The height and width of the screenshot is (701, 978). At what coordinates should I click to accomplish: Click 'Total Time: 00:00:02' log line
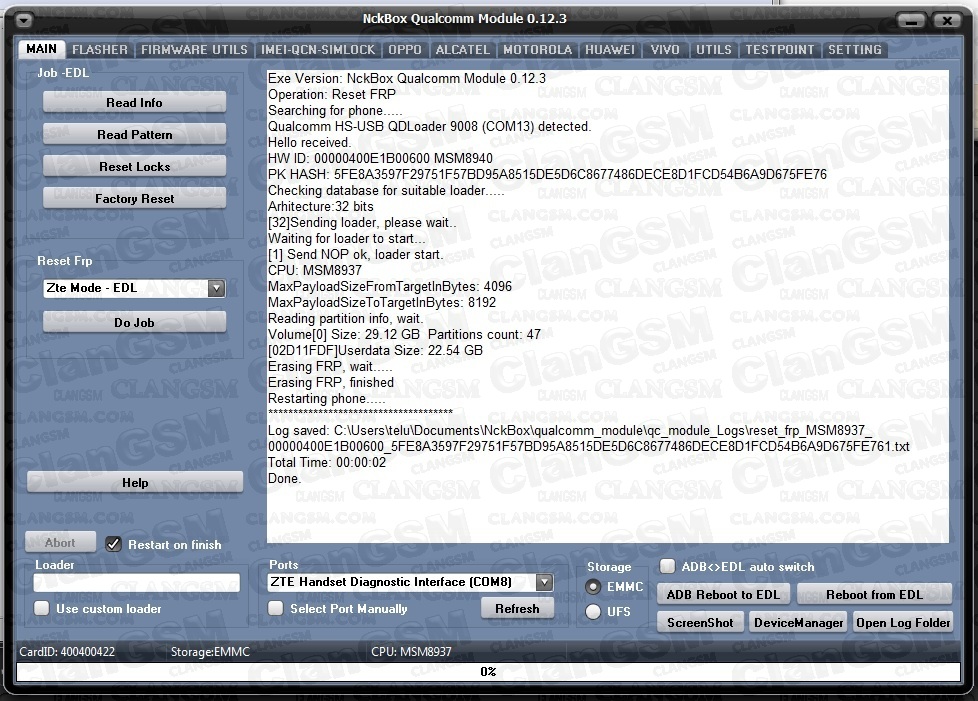[x=327, y=462]
